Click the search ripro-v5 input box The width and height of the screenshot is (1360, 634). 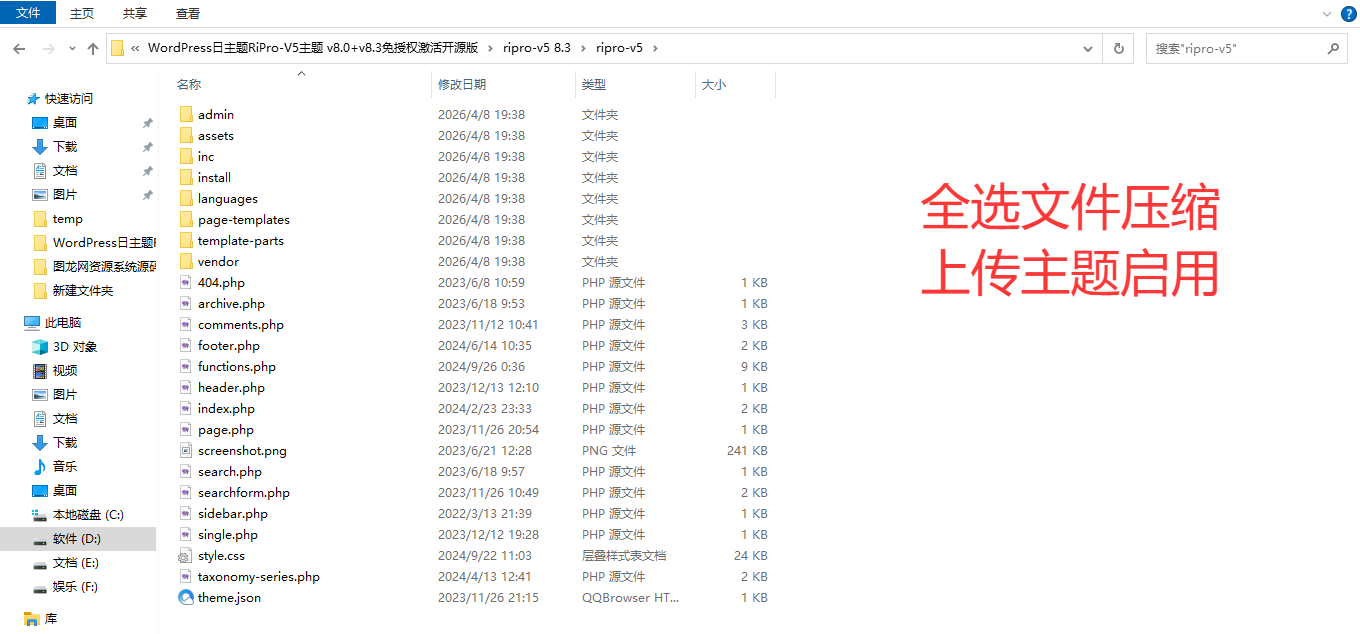tap(1235, 48)
